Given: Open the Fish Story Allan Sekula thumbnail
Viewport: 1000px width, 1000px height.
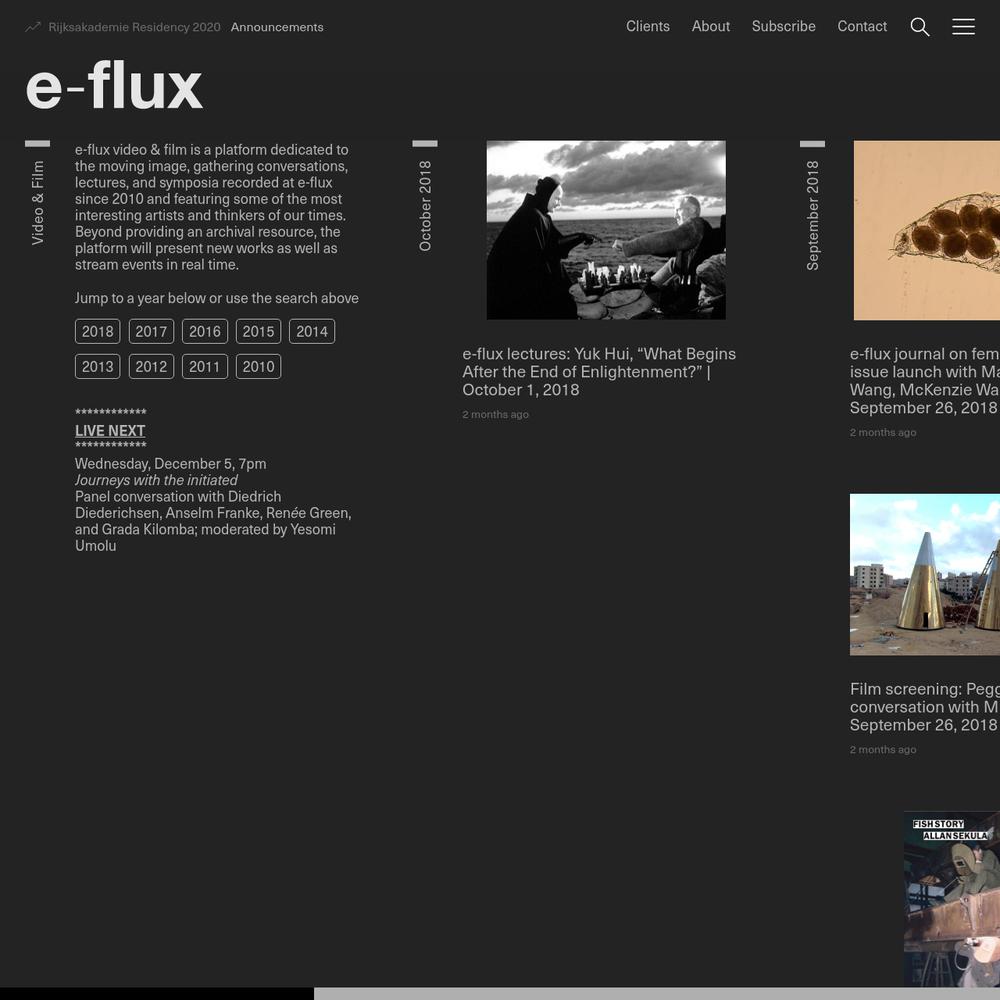Looking at the screenshot, I should (952, 899).
